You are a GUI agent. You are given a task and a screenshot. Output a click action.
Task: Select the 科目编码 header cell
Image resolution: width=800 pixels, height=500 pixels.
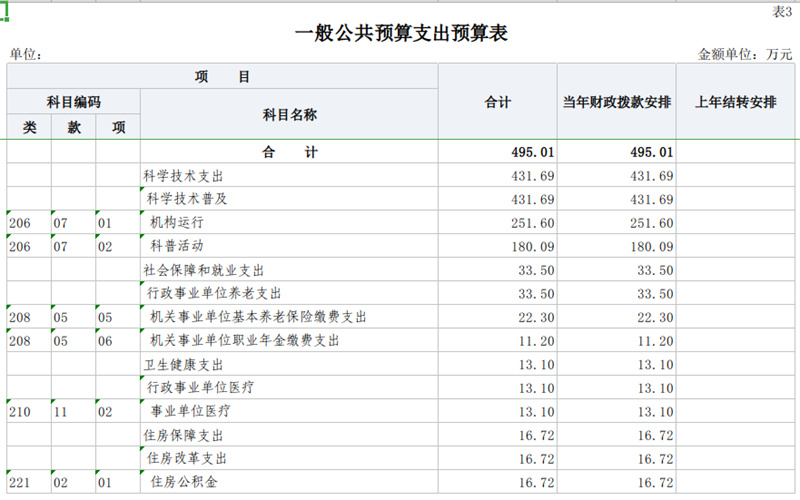click(x=73, y=102)
